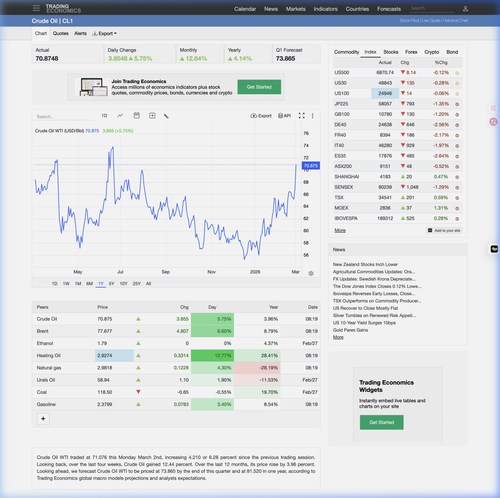The image size is (500, 498).
Task: Click the plus button below Gasoline row
Action: click(x=43, y=419)
